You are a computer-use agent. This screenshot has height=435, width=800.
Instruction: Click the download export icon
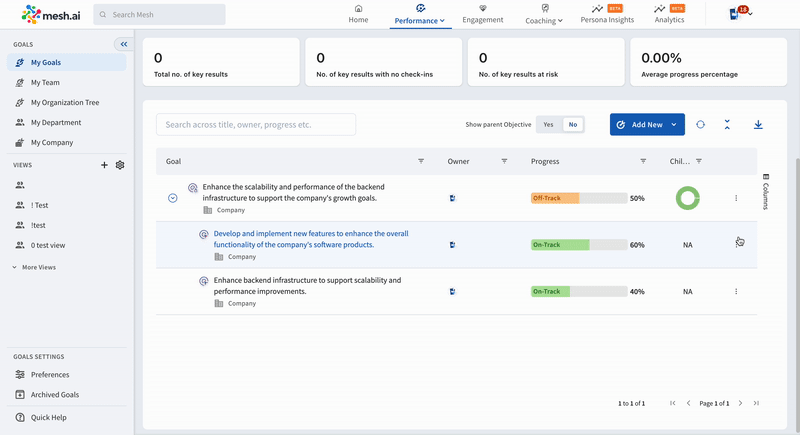click(757, 125)
